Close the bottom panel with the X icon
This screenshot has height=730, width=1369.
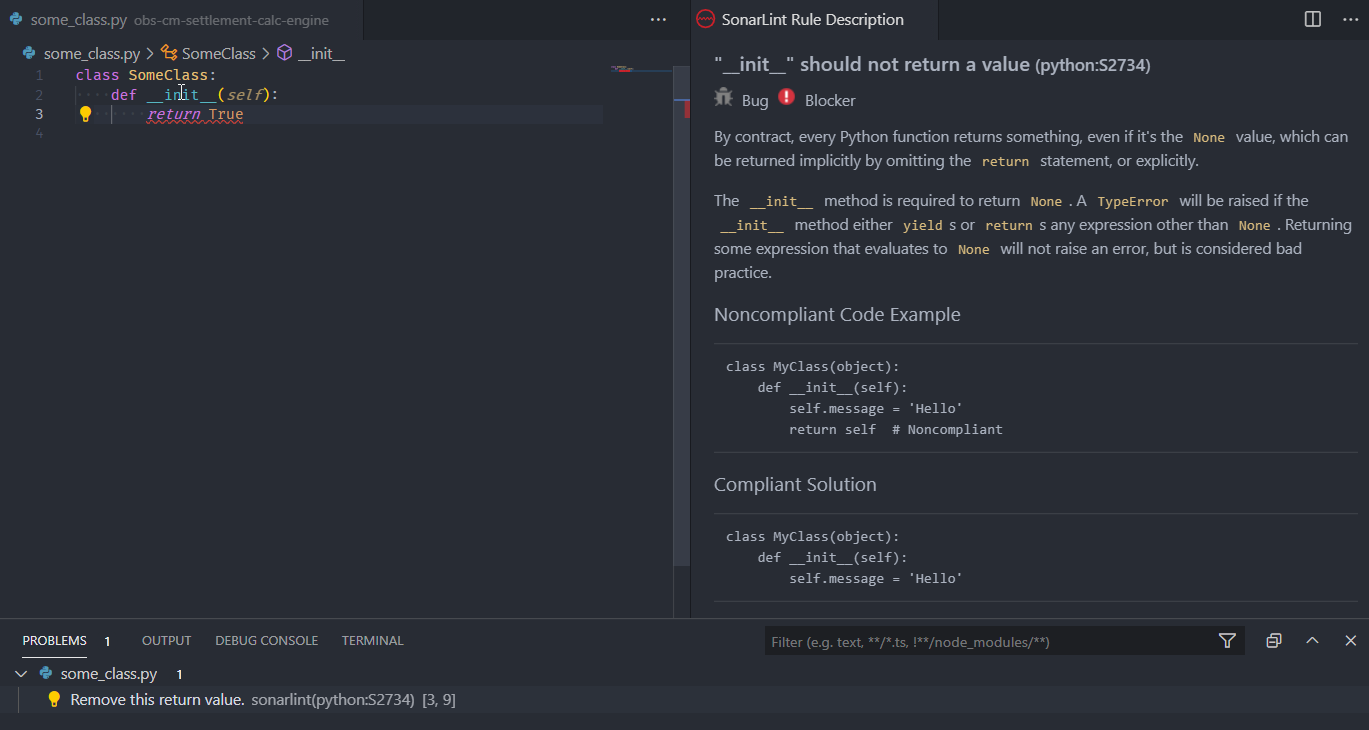point(1350,641)
